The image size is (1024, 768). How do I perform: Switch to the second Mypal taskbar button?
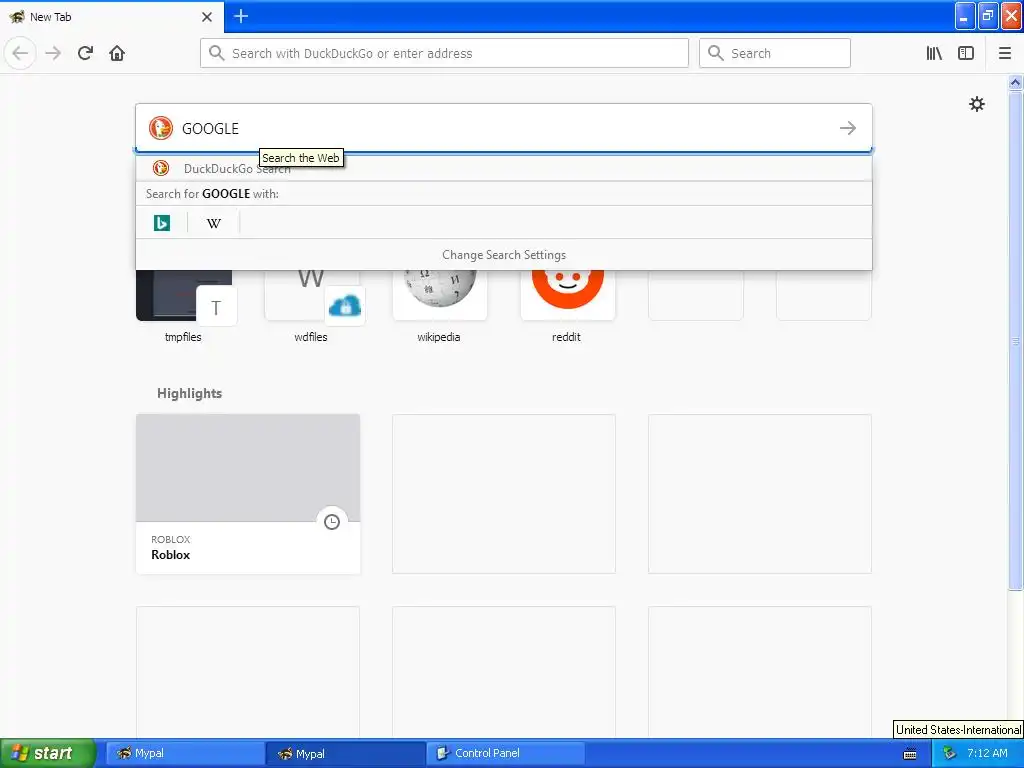[345, 754]
